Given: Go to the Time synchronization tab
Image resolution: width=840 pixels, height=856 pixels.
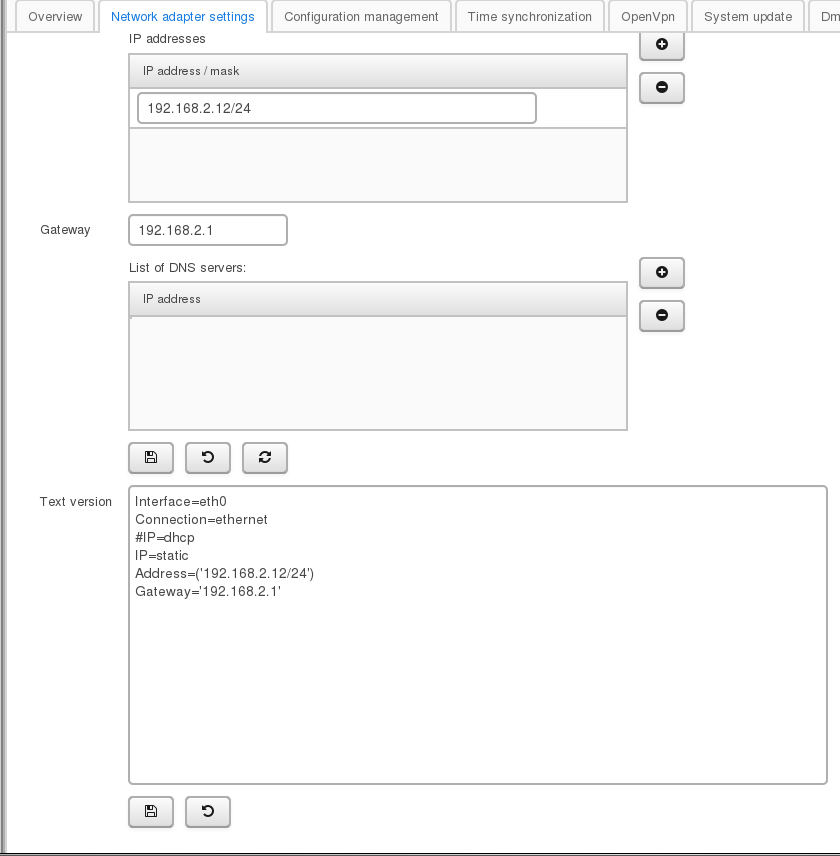Looking at the screenshot, I should pyautogui.click(x=529, y=17).
